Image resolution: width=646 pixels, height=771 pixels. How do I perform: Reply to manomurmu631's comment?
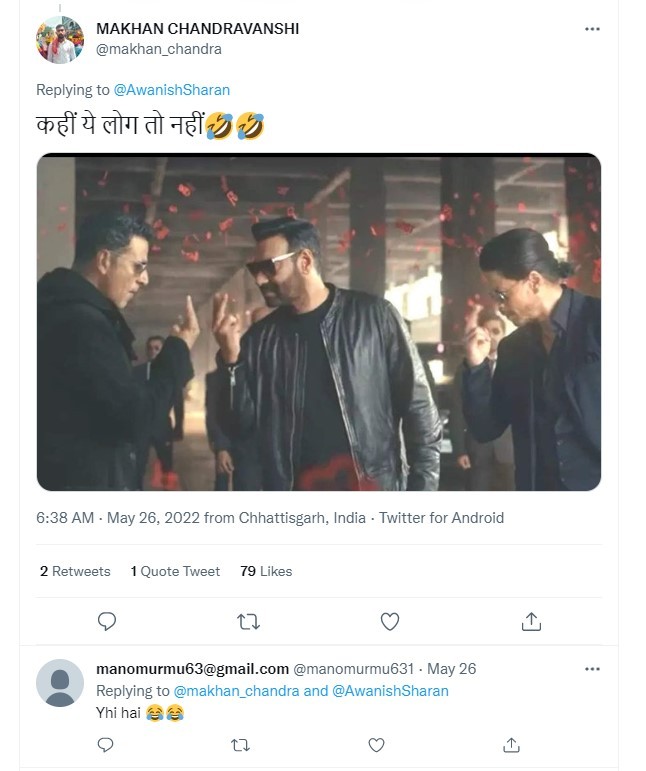coord(105,745)
